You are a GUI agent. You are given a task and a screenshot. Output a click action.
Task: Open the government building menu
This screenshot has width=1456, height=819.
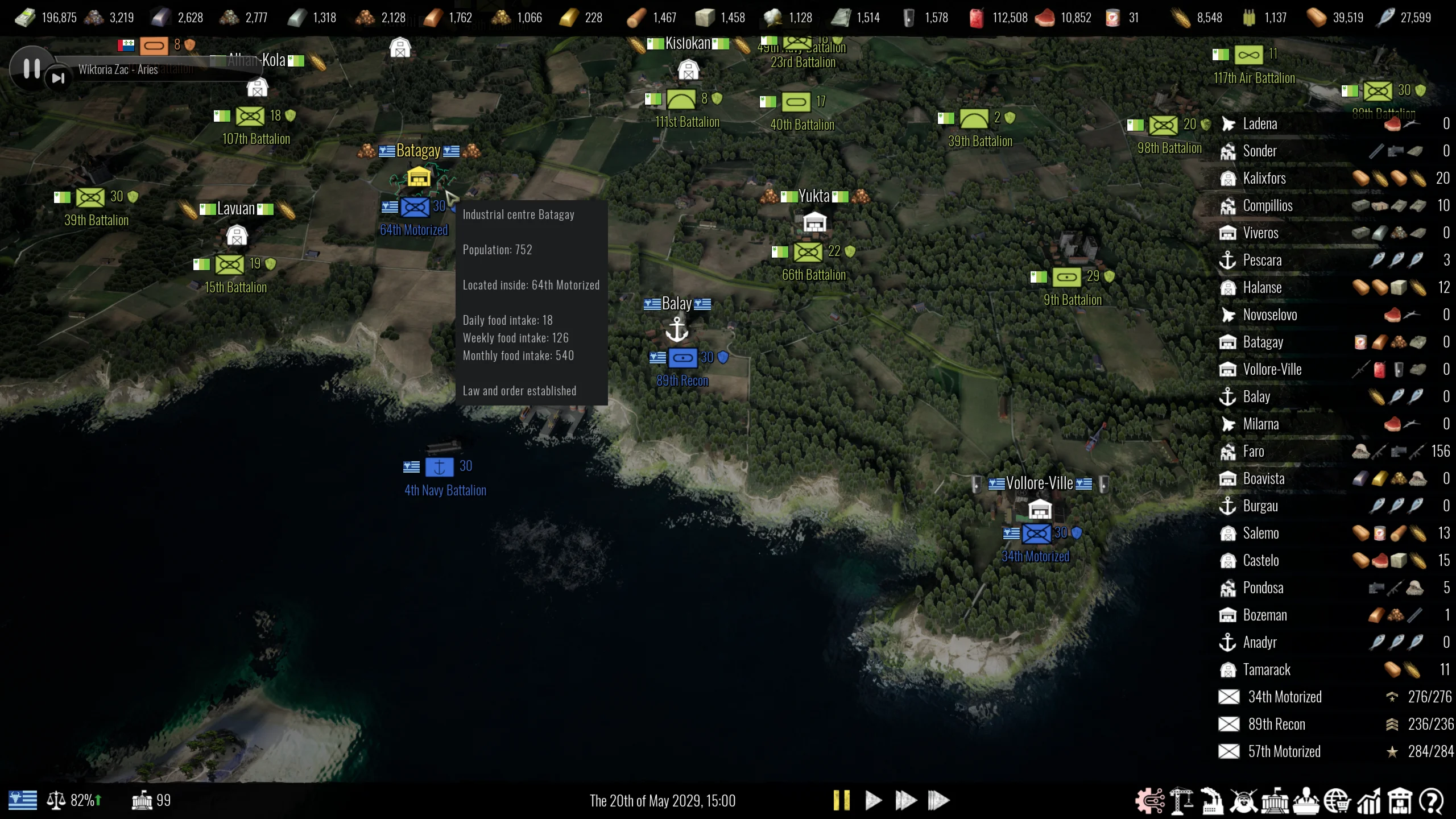tap(1275, 801)
